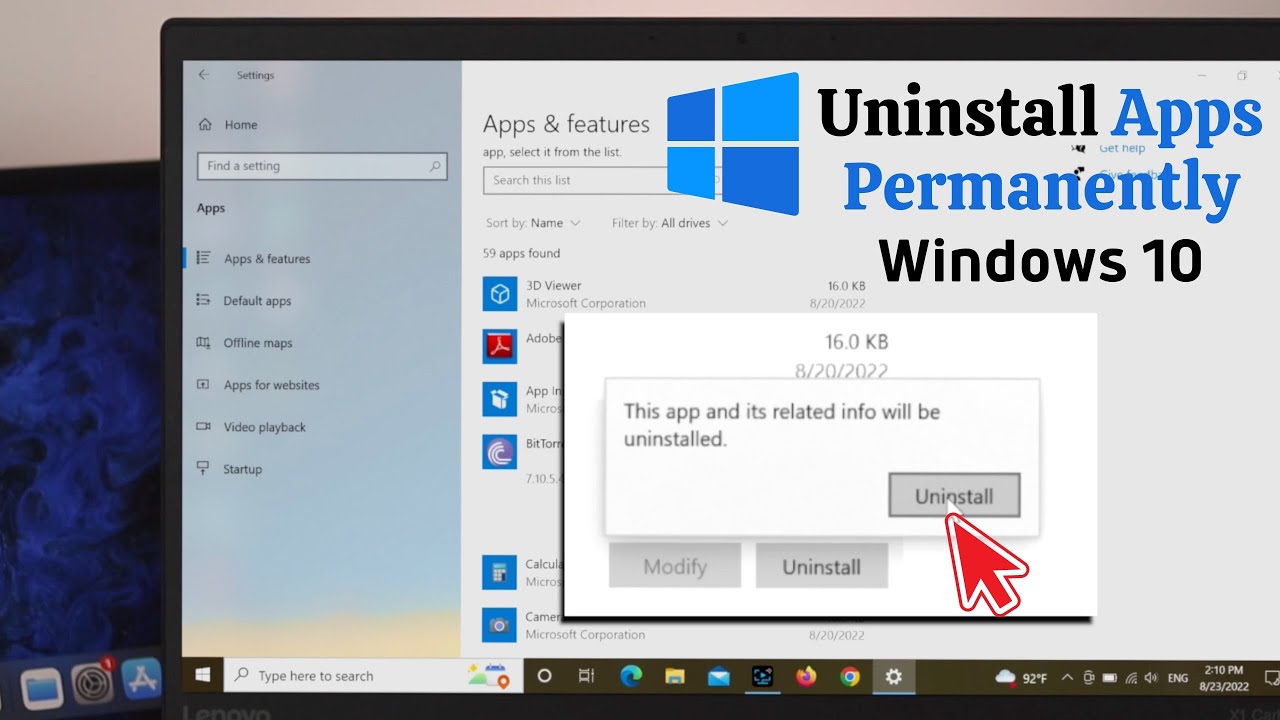
Task: Open the Sort by Name dropdown
Action: click(x=533, y=223)
